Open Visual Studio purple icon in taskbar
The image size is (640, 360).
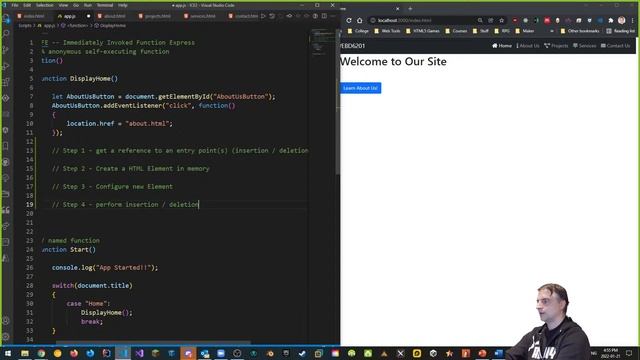pyautogui.click(x=139, y=353)
